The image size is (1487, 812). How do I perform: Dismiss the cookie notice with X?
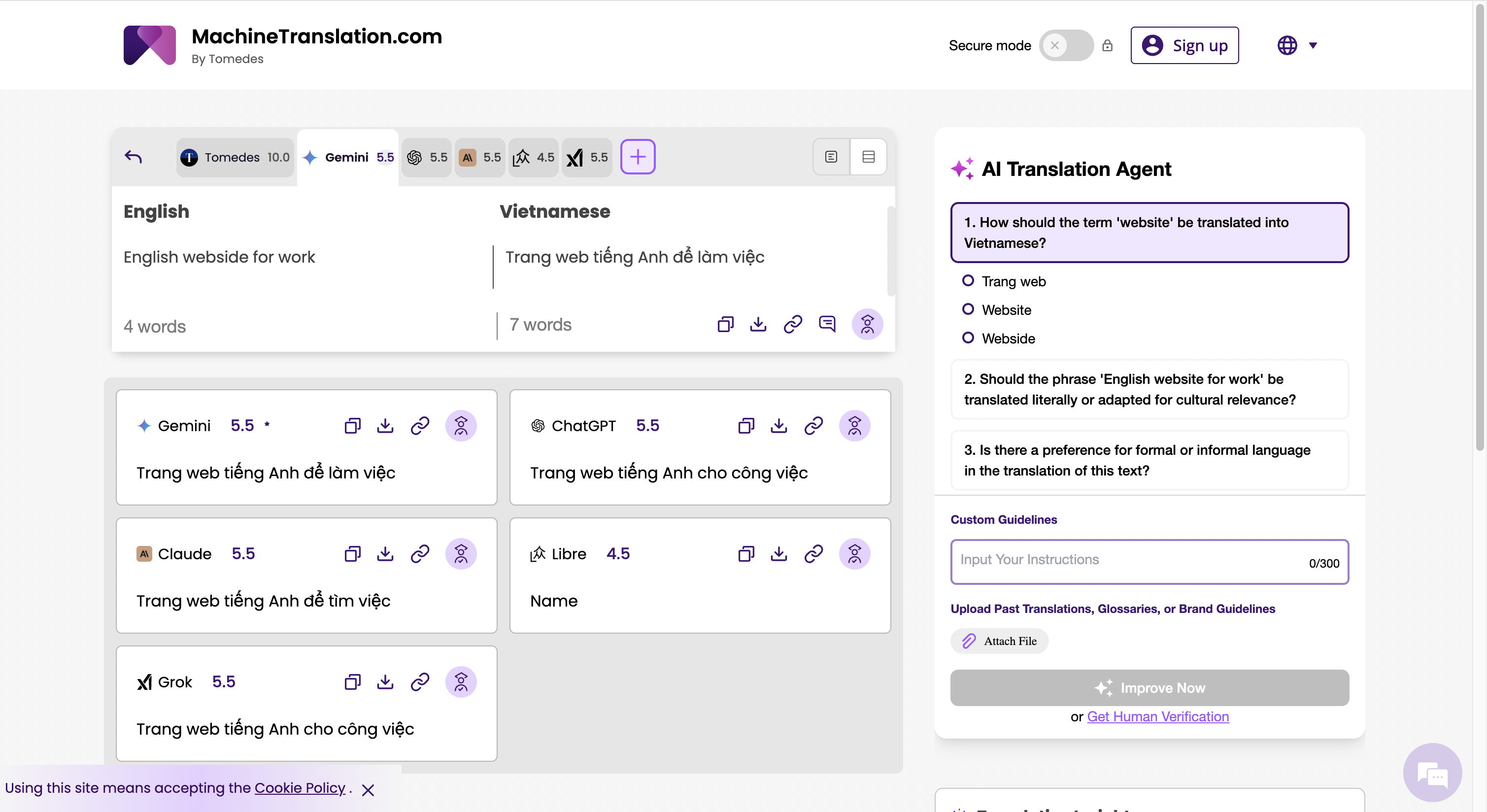(x=368, y=790)
